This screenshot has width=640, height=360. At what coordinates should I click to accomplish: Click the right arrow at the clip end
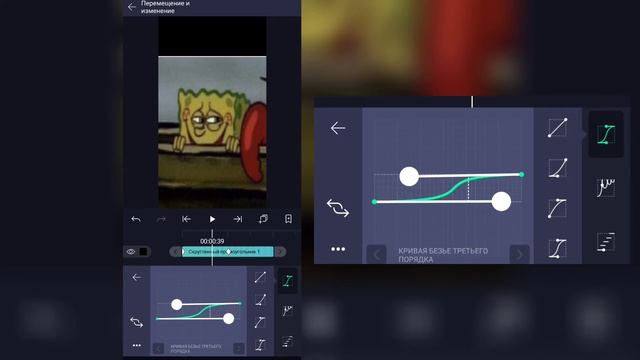[x=280, y=252]
